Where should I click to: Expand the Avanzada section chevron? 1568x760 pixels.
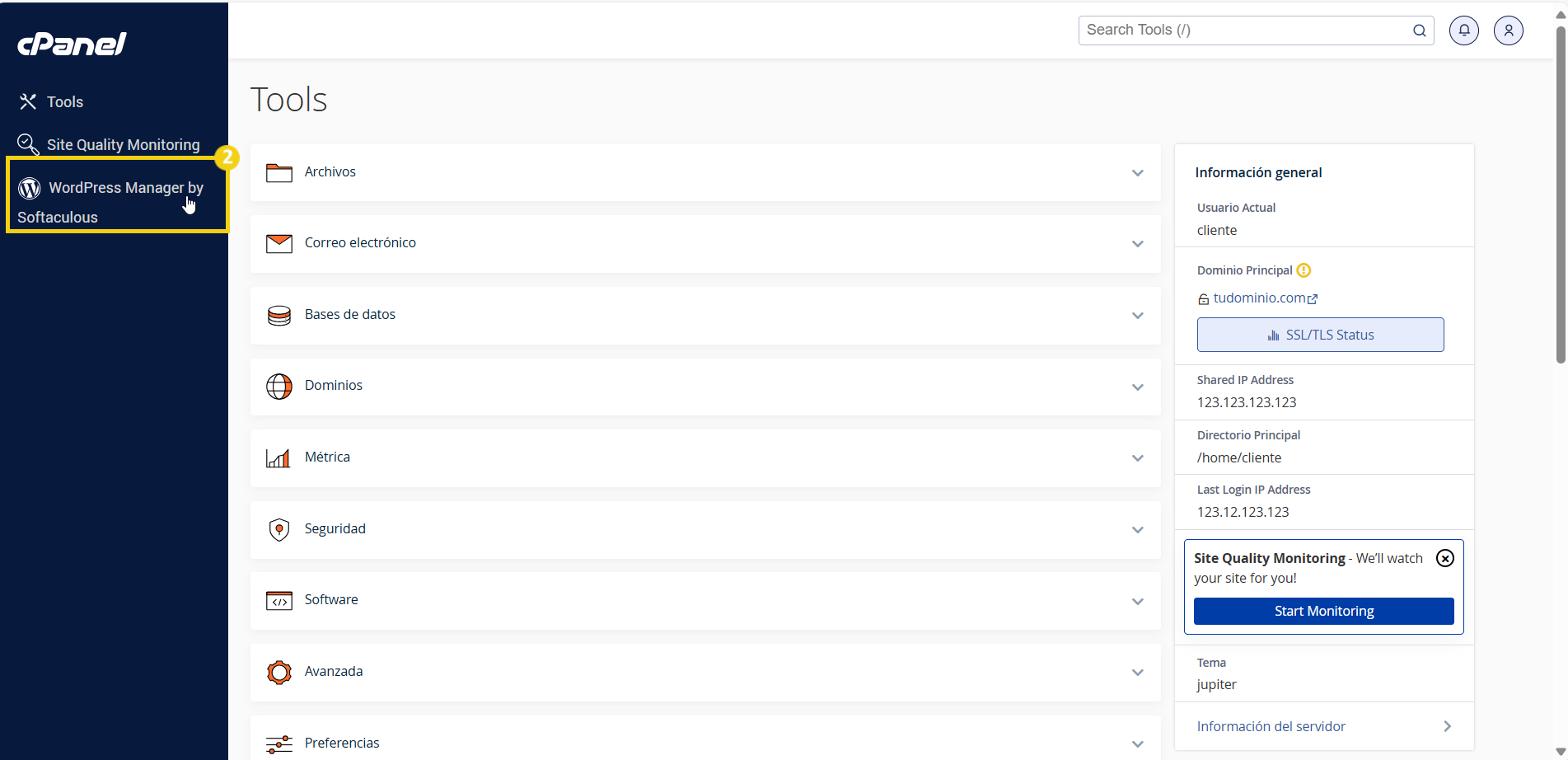pyautogui.click(x=1138, y=673)
